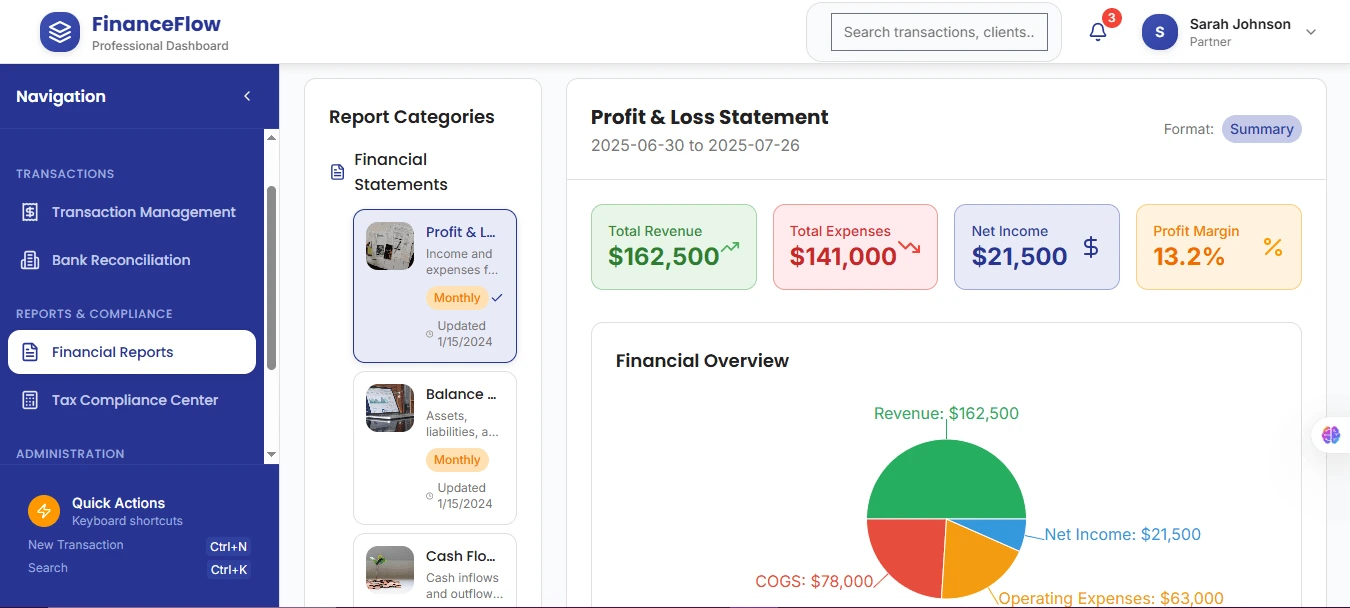Click Sarah Johnson's avatar
Screen dimensions: 1350x608
point(1159,31)
